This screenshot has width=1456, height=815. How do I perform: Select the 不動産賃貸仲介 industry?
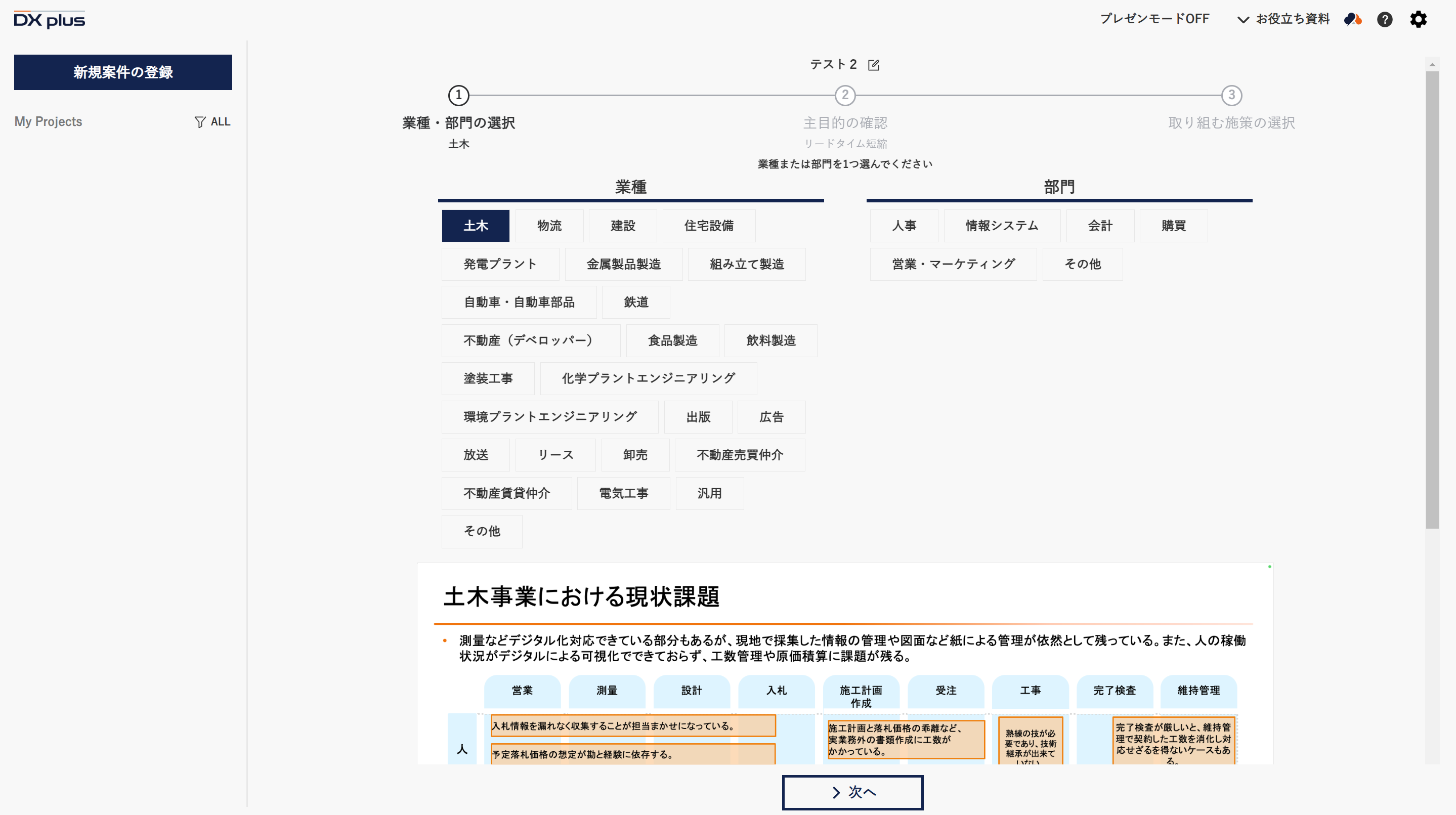[x=506, y=493]
